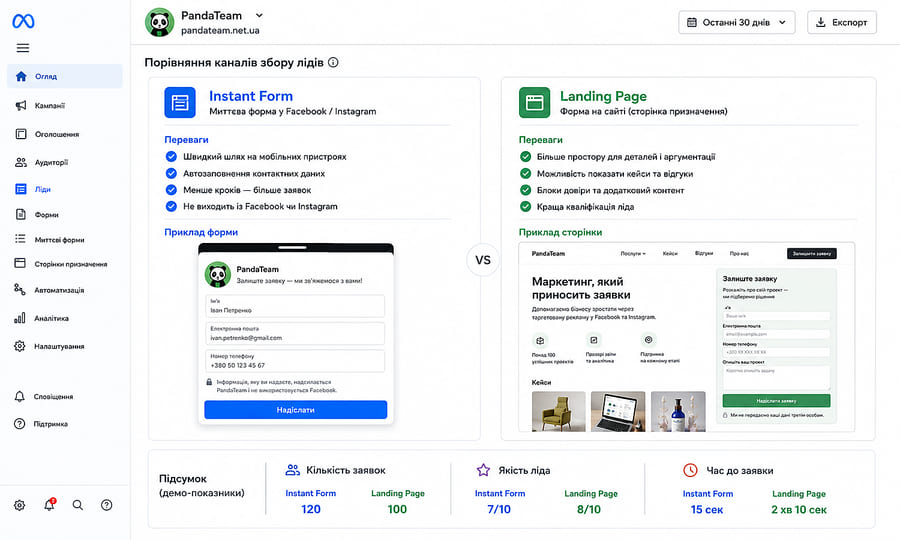Click the green Landing Page icon

(534, 103)
